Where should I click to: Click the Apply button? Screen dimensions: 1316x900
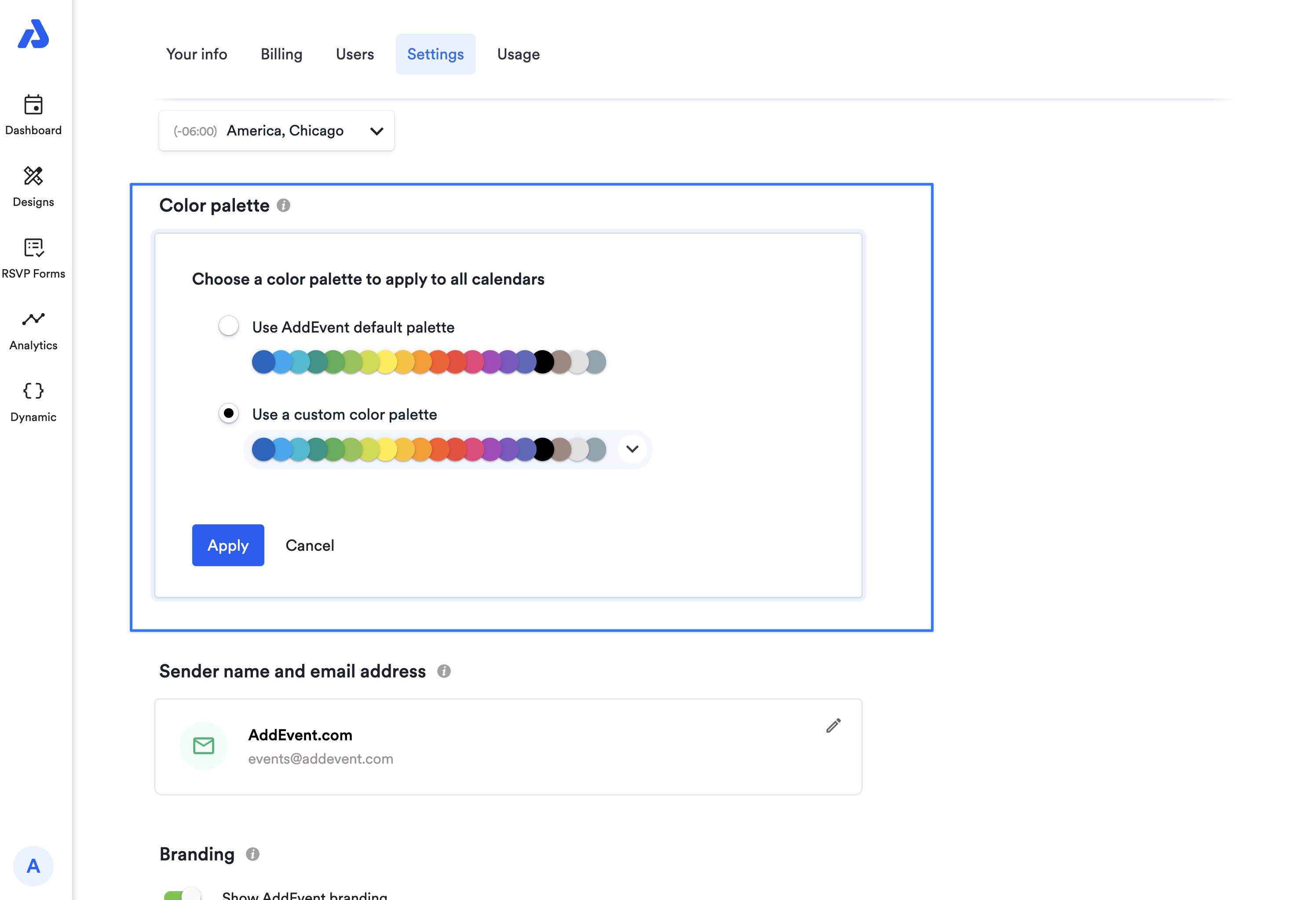click(228, 545)
